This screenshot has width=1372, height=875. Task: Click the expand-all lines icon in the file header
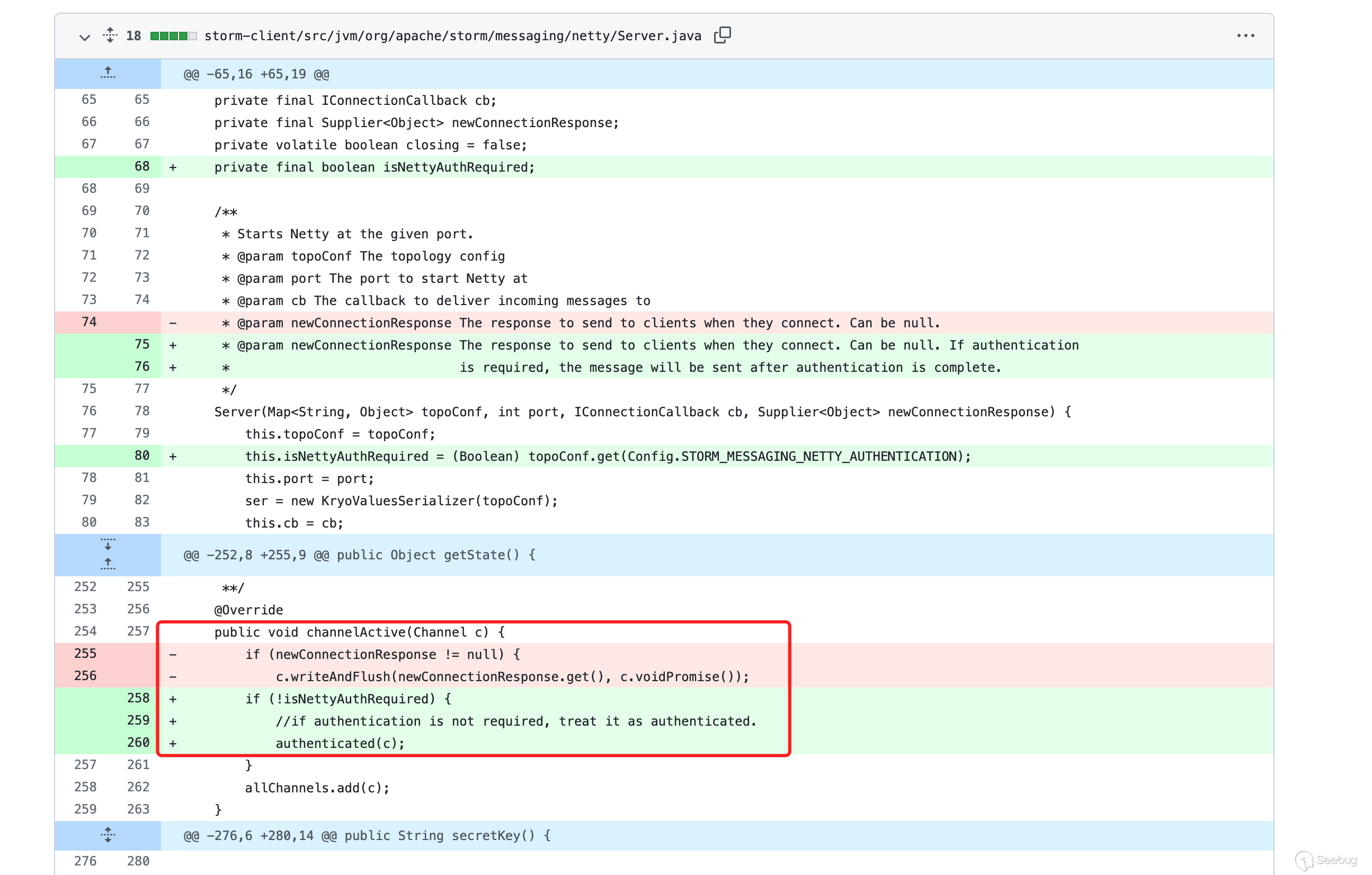pos(110,35)
